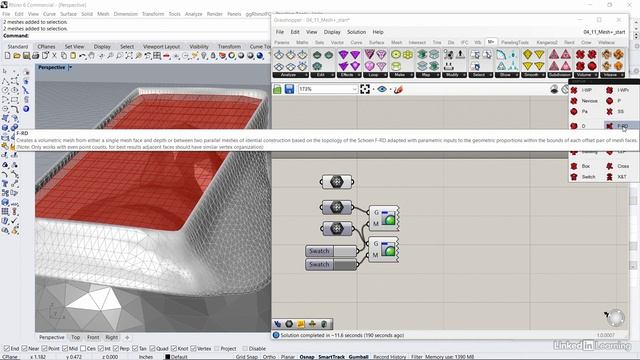Viewport: 640px width, 360px height.
Task: Toggle the SmartTrack status bar button
Action: [331, 357]
